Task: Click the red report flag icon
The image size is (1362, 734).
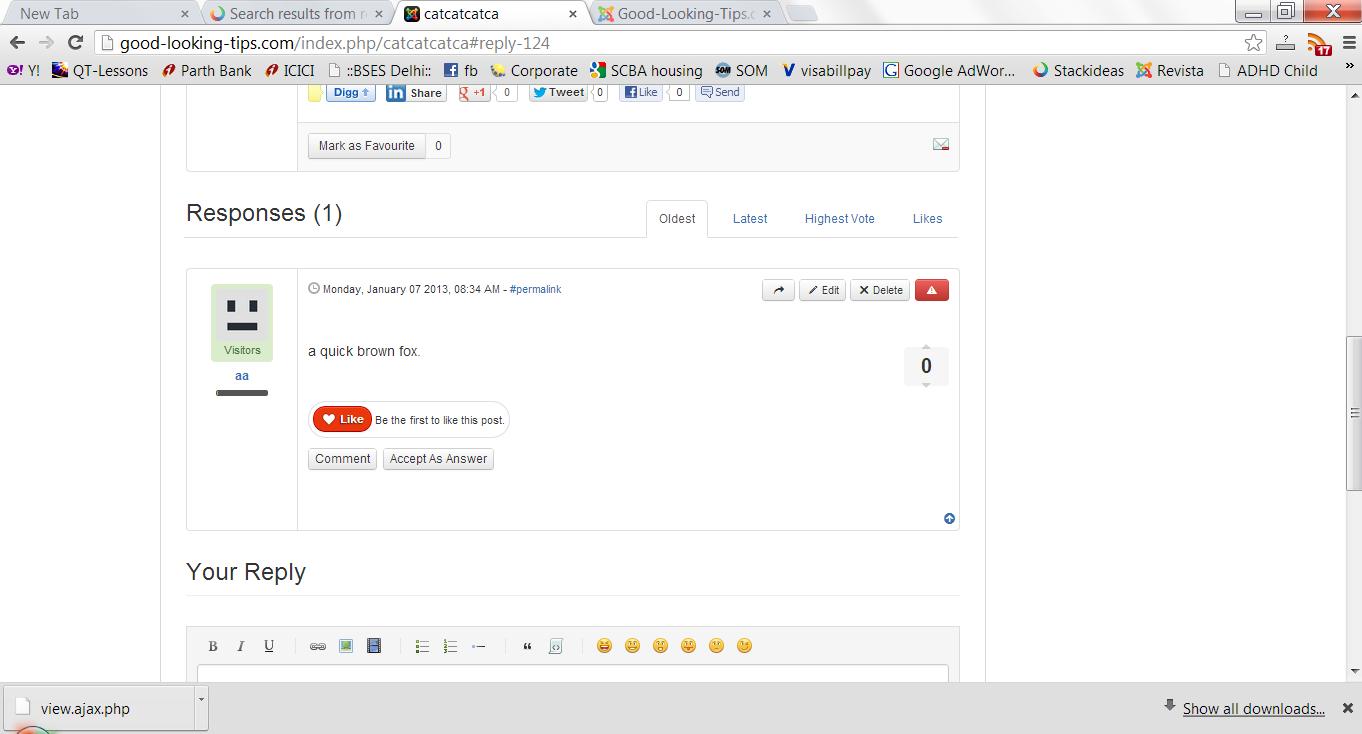Action: (x=931, y=289)
